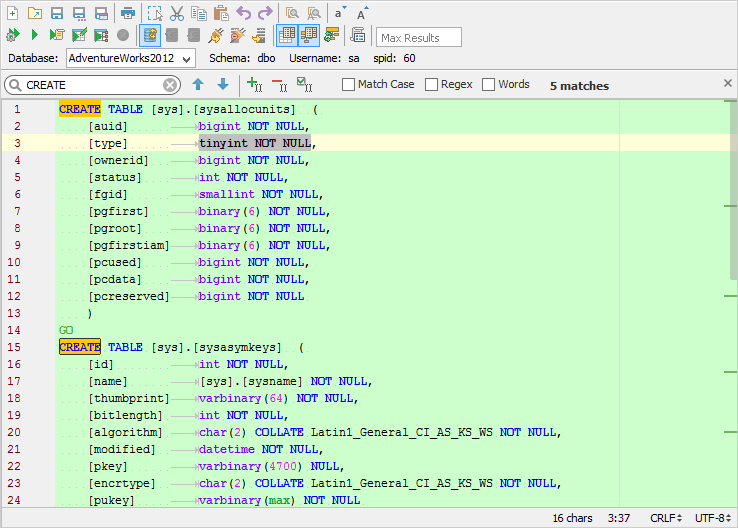Image resolution: width=738 pixels, height=528 pixels.
Task: Jump to previous search match arrow
Action: pyautogui.click(x=198, y=85)
